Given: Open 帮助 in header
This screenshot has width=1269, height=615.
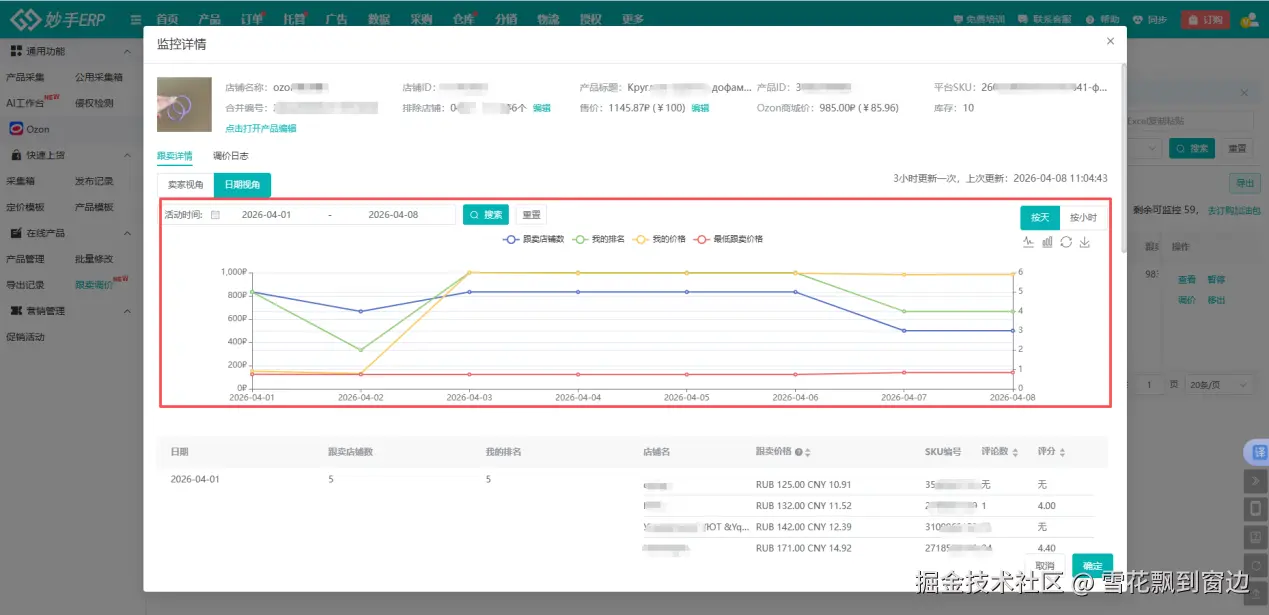Looking at the screenshot, I should 1103,19.
